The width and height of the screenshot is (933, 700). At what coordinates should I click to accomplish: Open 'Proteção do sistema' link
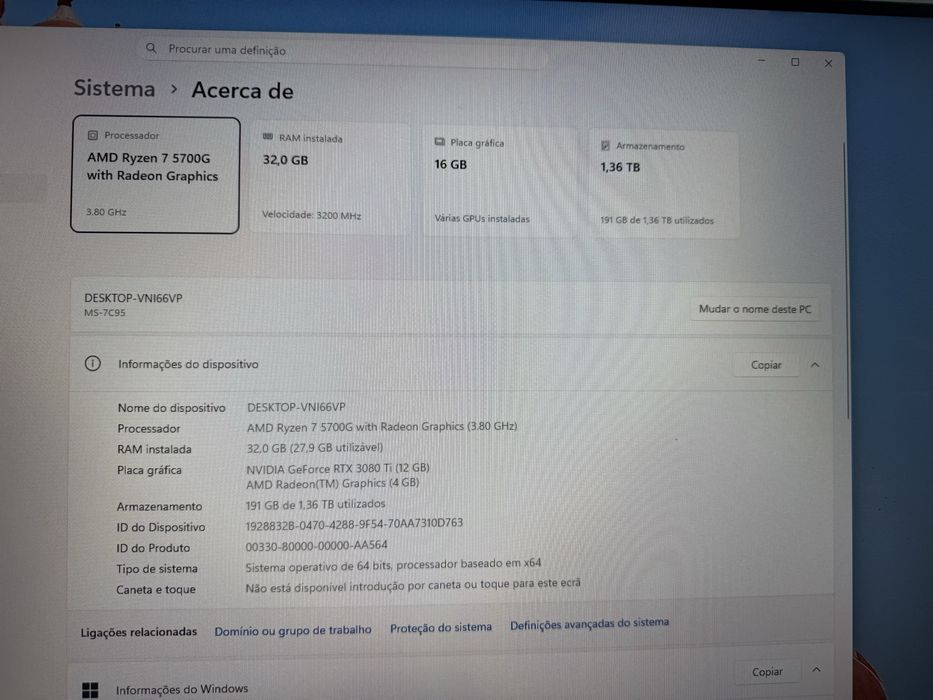click(x=441, y=627)
